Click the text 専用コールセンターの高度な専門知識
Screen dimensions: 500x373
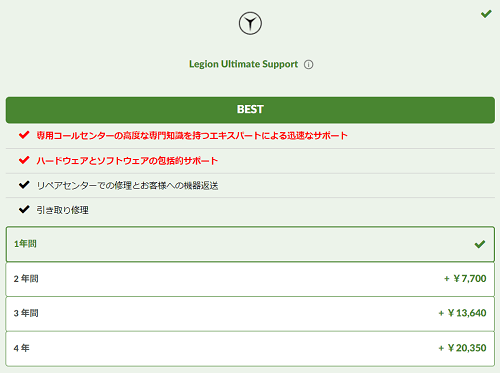[110, 136]
